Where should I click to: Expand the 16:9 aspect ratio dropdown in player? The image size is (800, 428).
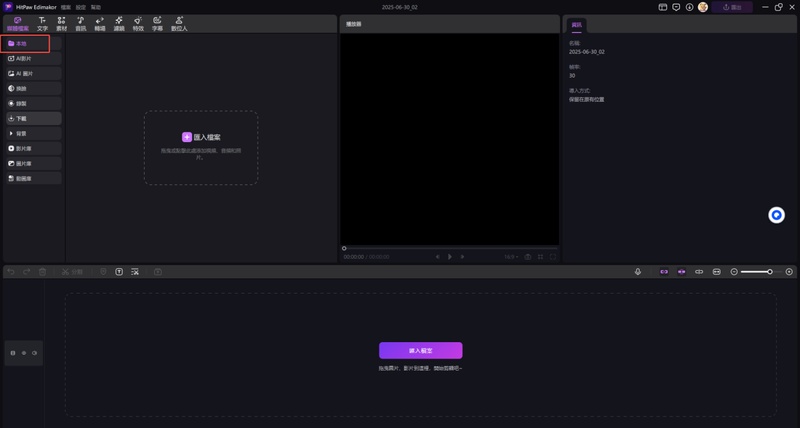click(511, 257)
